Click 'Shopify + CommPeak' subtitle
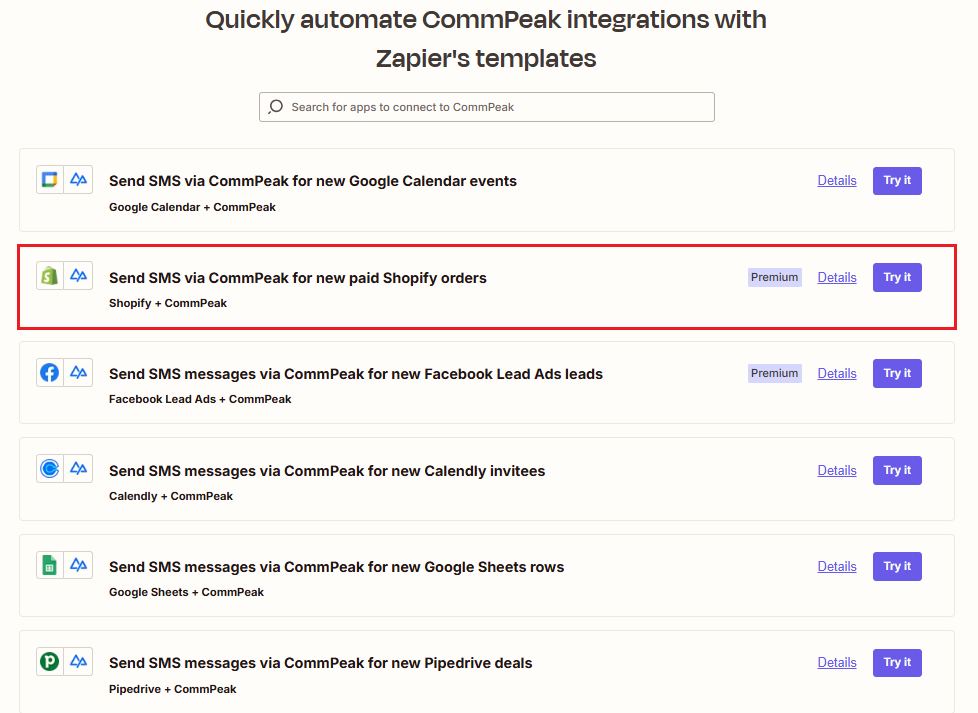Viewport: 978px width, 713px height. point(168,303)
